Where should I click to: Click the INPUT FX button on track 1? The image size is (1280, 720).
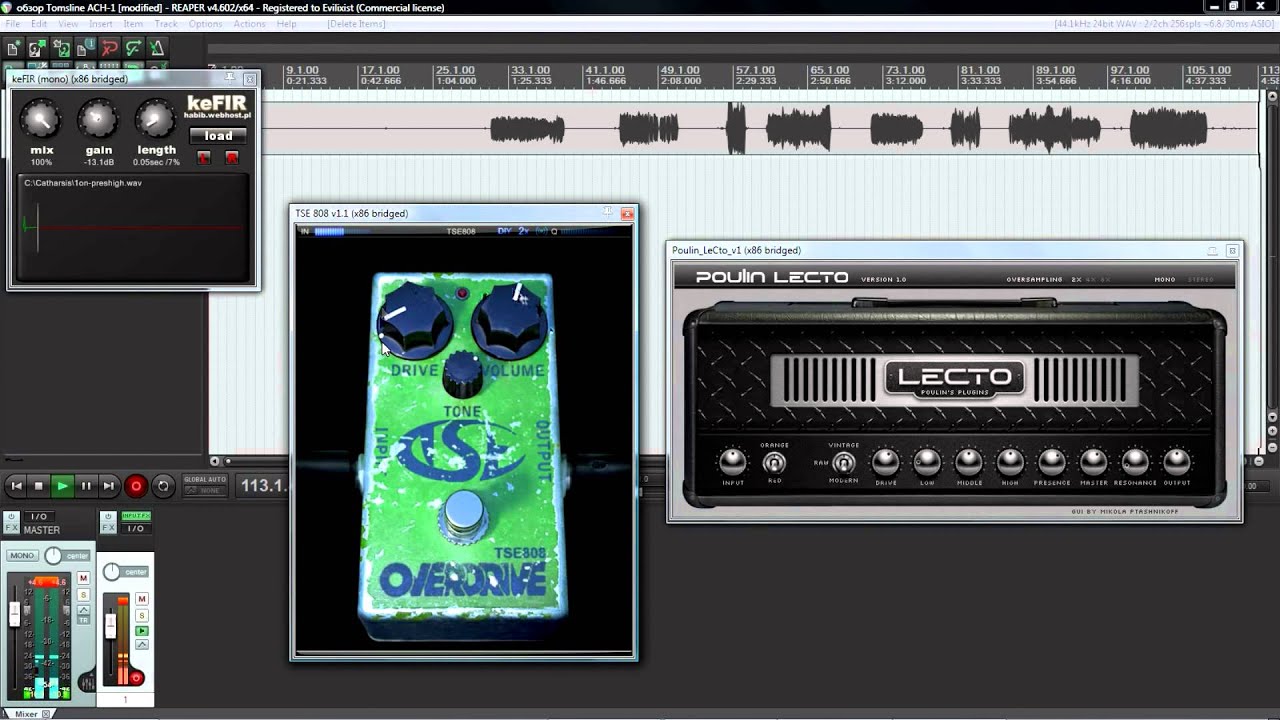pyautogui.click(x=135, y=515)
